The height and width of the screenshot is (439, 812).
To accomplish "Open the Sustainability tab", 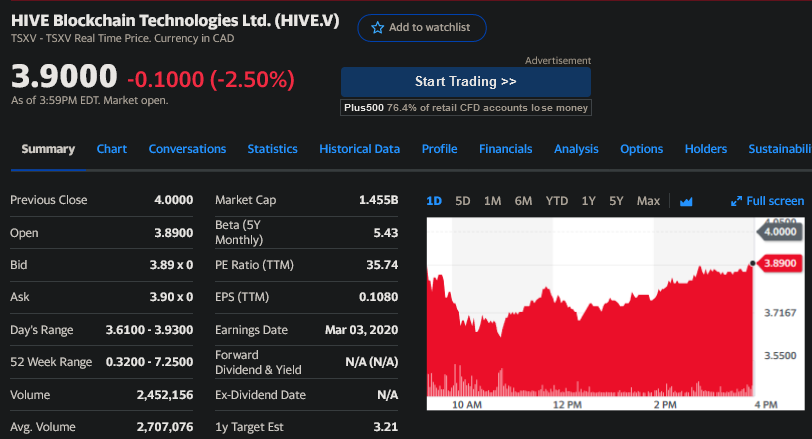I will pyautogui.click(x=780, y=149).
